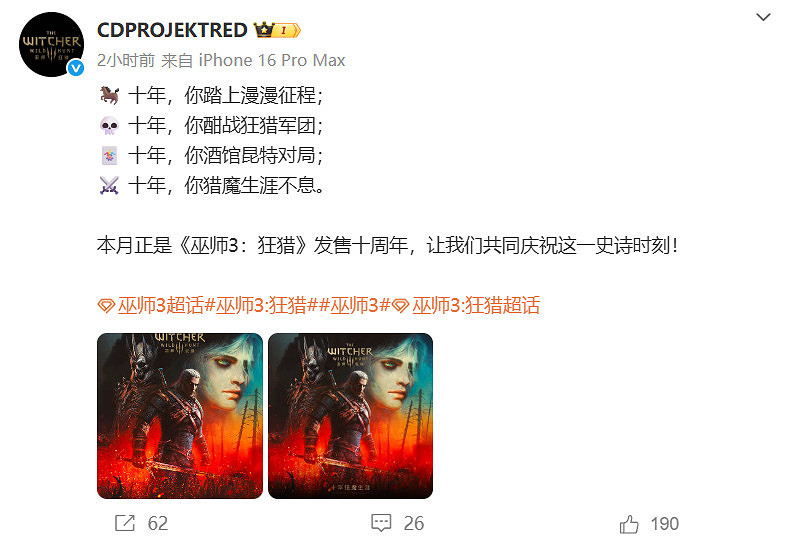The image size is (787, 543).
Task: Click the crown VIP membership badge
Action: pos(277,30)
